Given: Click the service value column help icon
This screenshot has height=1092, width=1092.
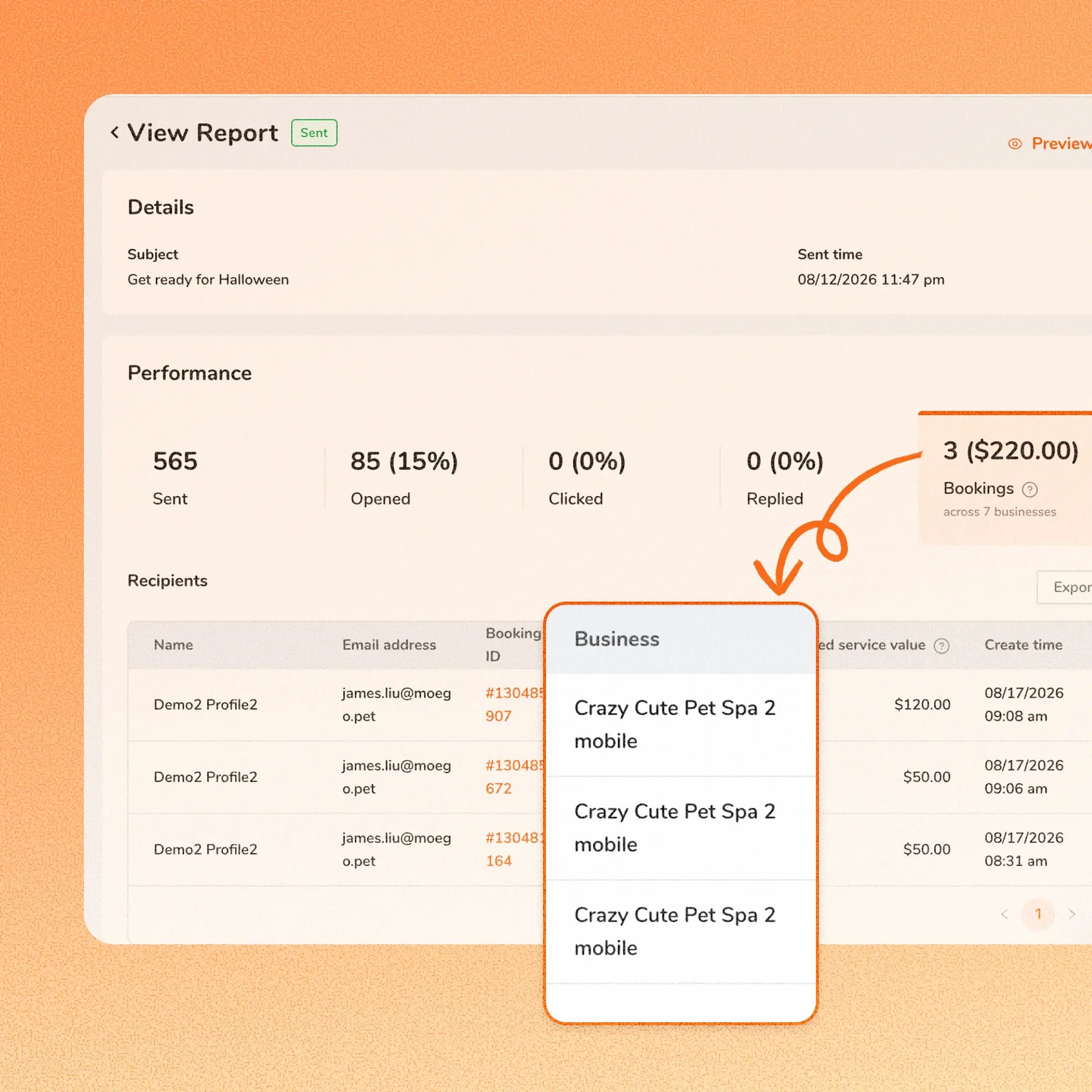Looking at the screenshot, I should tap(941, 646).
